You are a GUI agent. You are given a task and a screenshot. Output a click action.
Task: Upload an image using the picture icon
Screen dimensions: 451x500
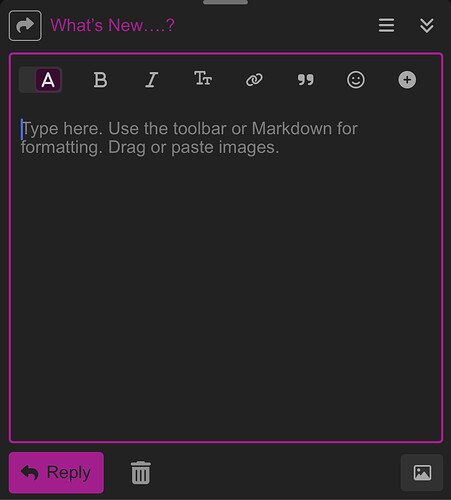(x=422, y=473)
